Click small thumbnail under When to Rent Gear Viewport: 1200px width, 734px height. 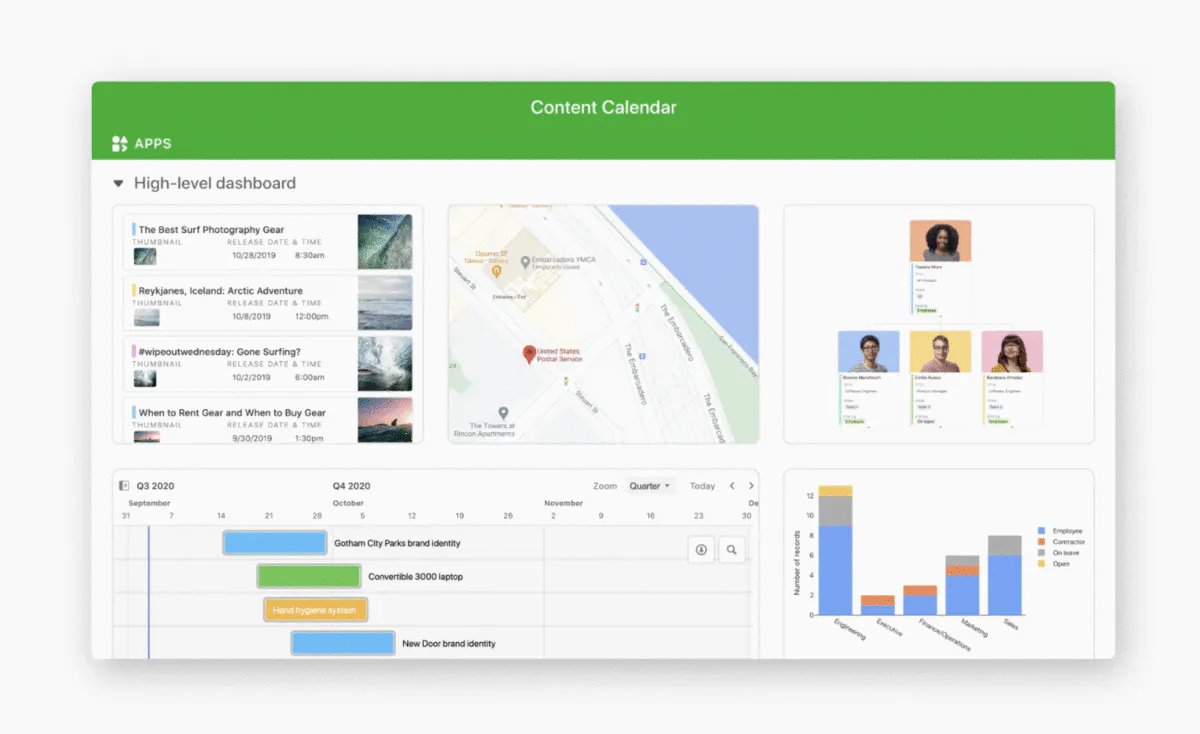point(145,438)
